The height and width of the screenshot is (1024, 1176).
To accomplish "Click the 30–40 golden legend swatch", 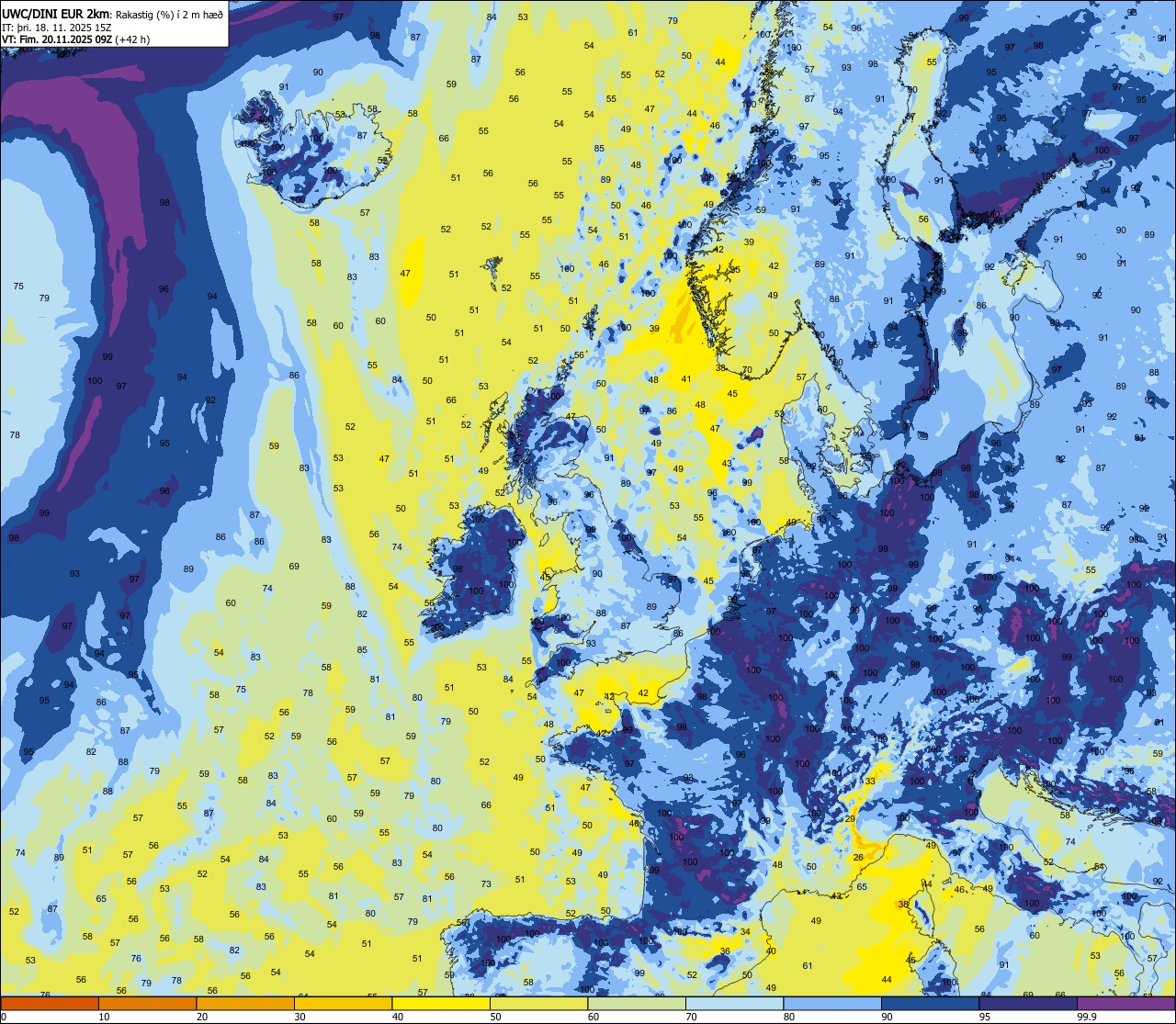I will 343,1003.
